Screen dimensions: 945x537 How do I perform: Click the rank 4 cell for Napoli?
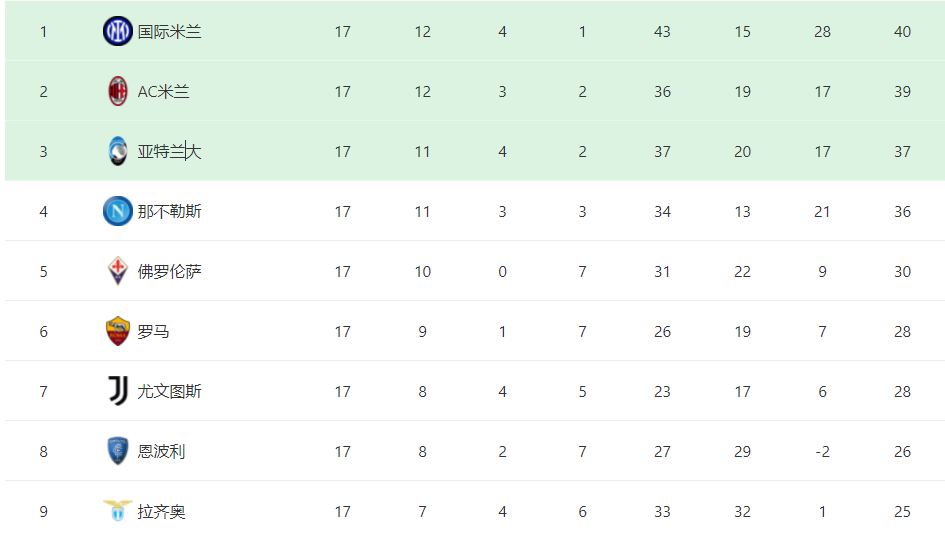click(x=43, y=212)
